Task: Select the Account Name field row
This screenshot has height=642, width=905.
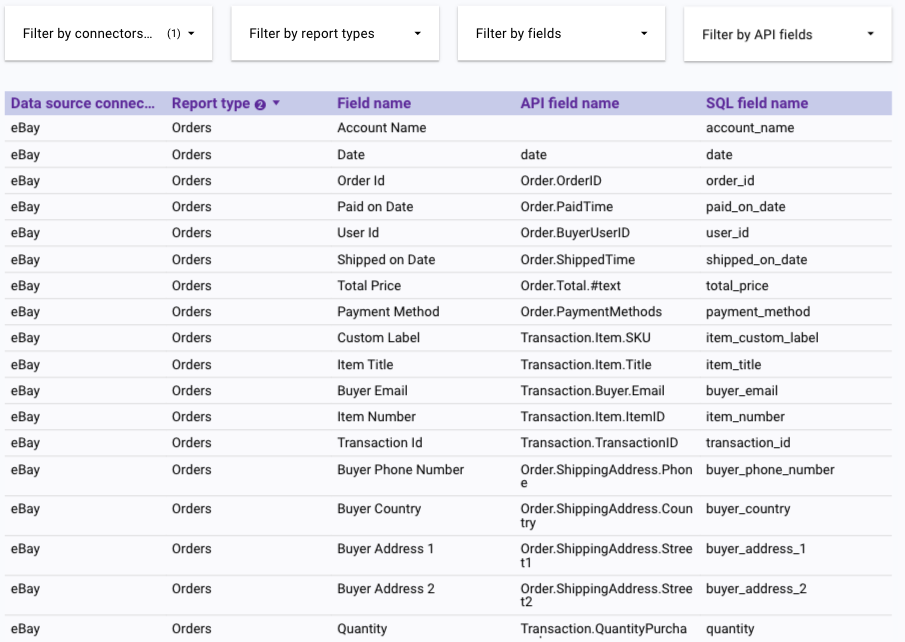Action: pyautogui.click(x=380, y=128)
